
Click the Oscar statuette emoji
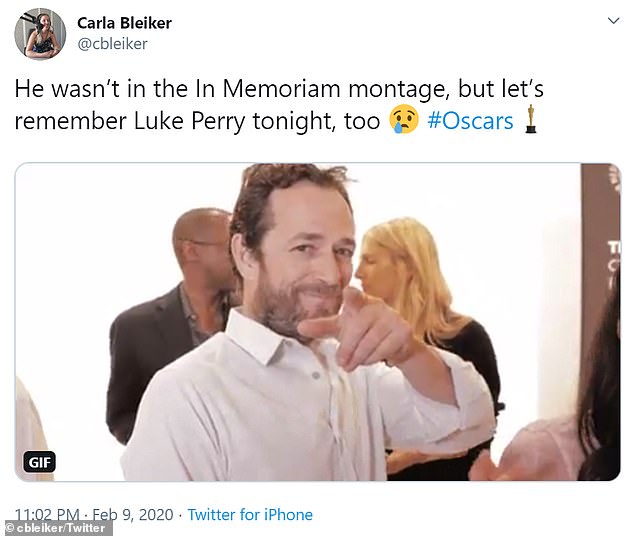click(x=530, y=119)
